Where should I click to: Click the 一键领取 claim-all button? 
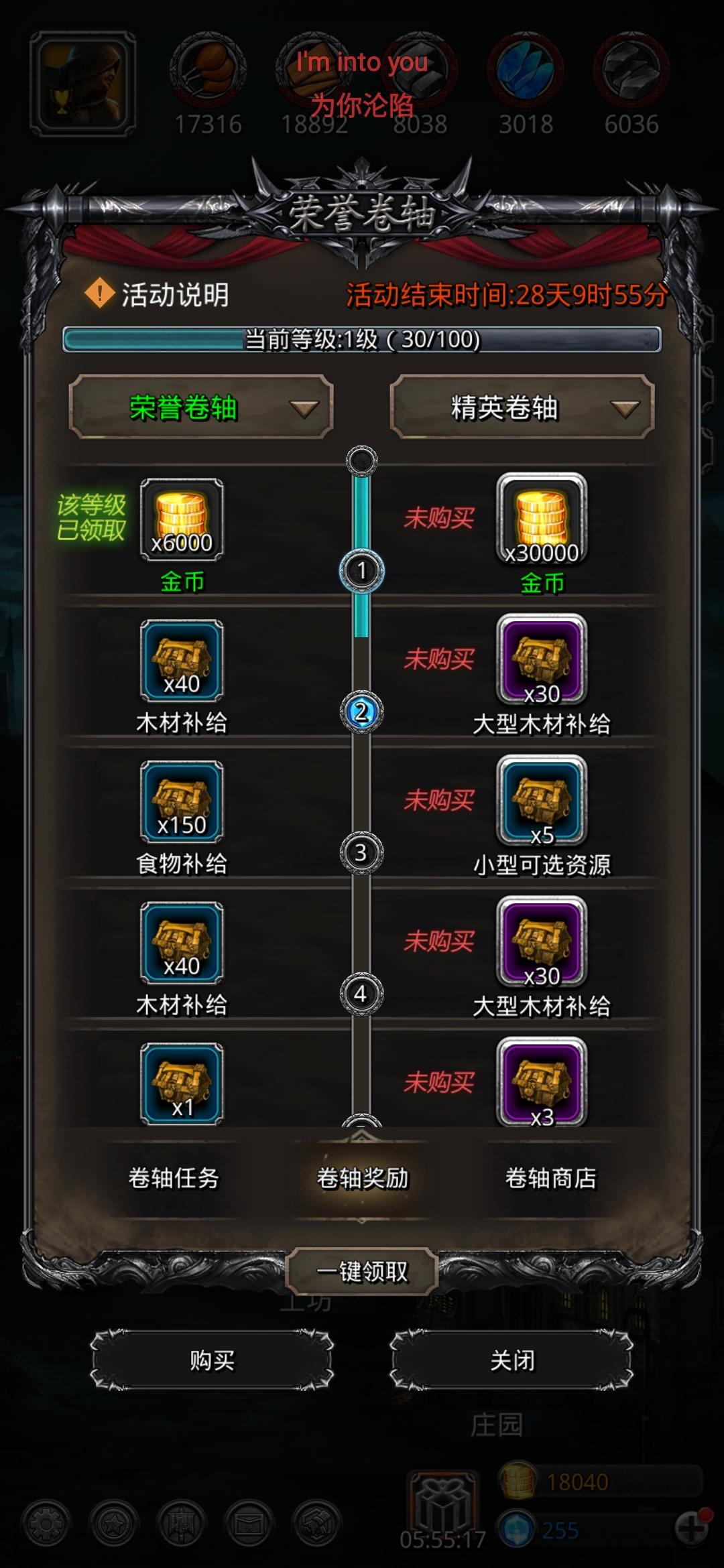(362, 1271)
